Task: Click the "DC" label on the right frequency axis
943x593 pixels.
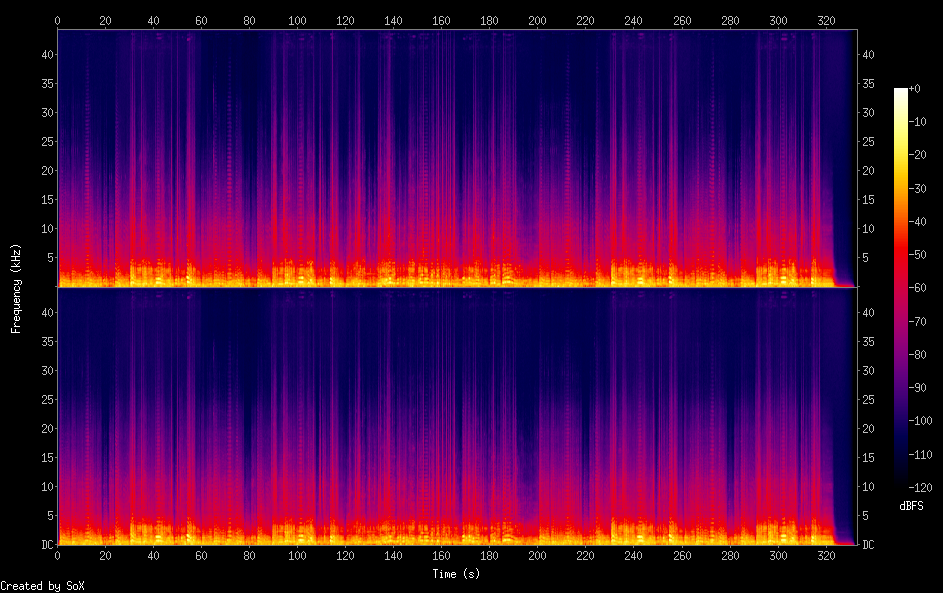Action: pos(868,544)
